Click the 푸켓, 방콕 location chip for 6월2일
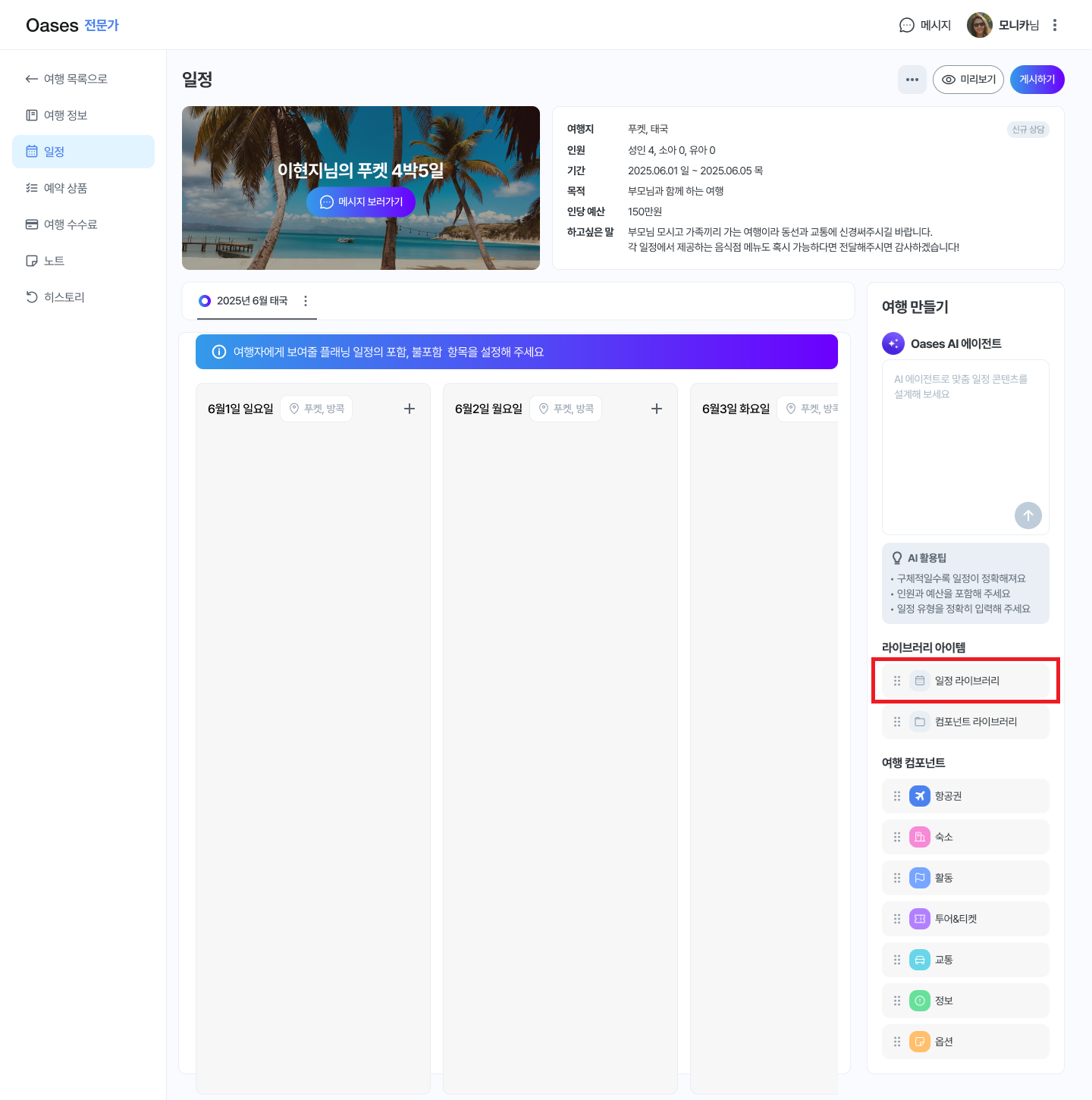This screenshot has width=1092, height=1100. (566, 409)
